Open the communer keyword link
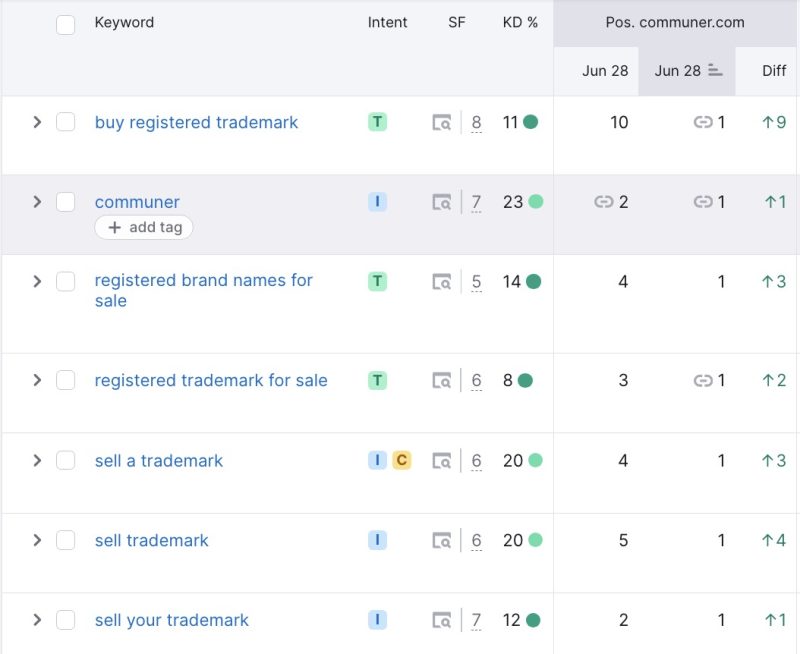Screen dimensions: 800x654 [137, 202]
